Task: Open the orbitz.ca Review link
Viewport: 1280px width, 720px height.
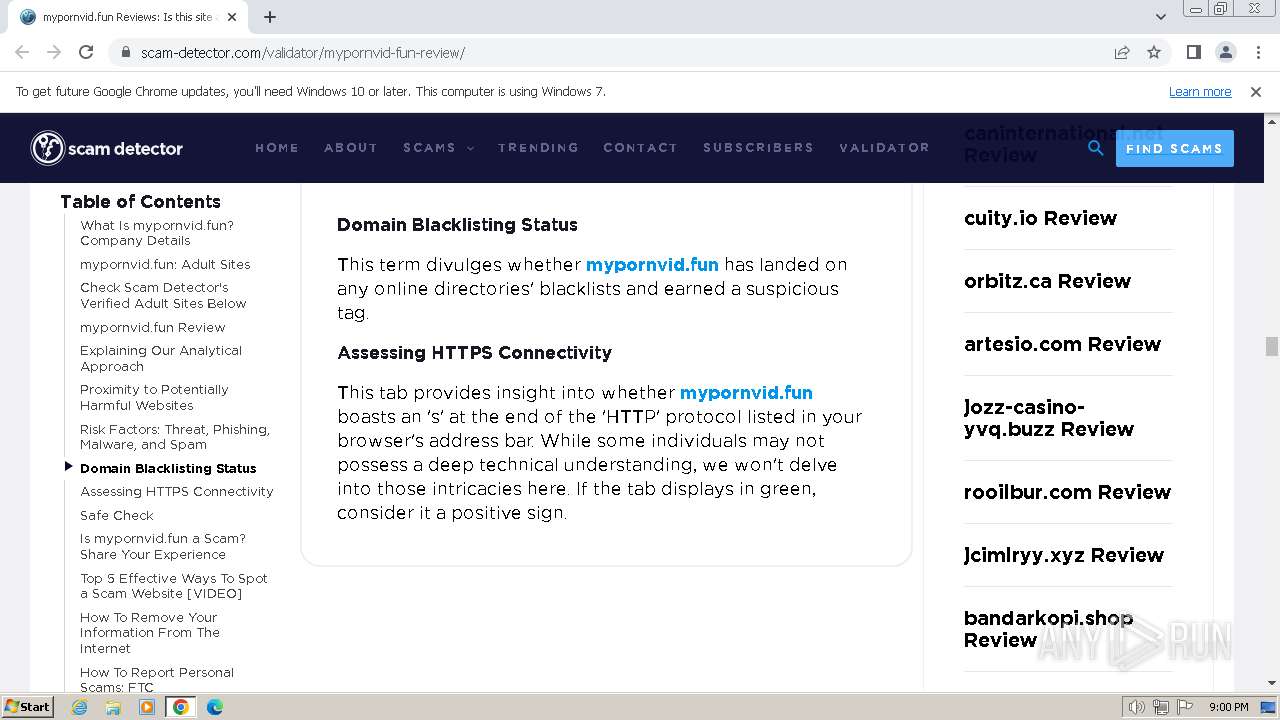Action: pyautogui.click(x=1047, y=281)
